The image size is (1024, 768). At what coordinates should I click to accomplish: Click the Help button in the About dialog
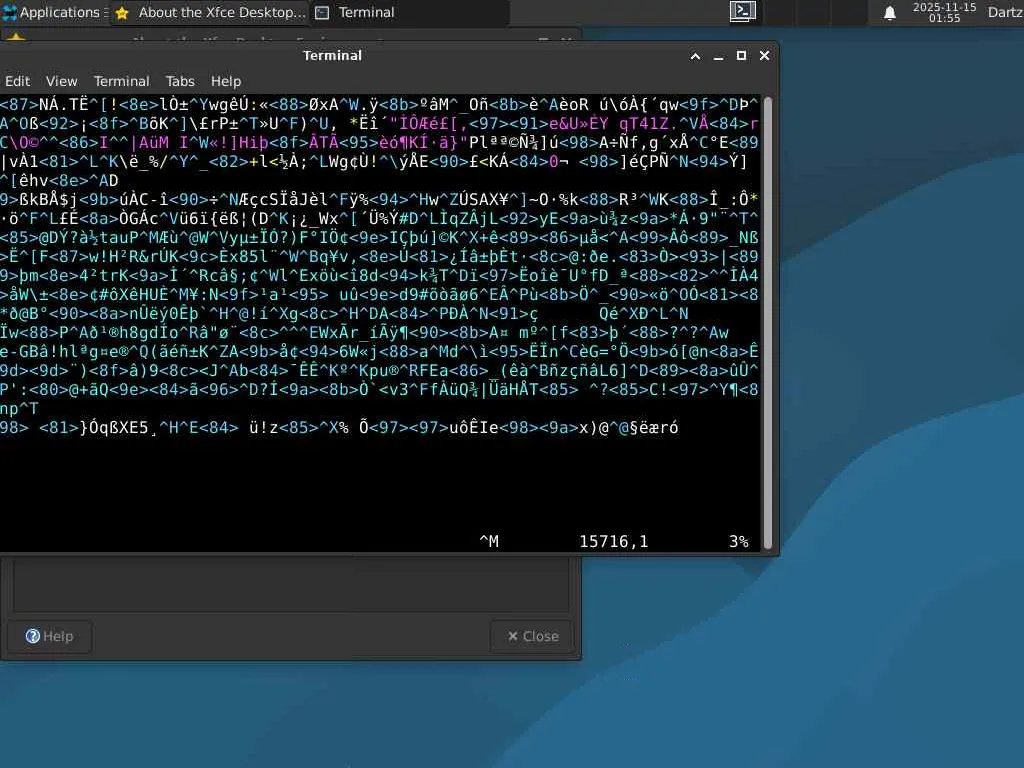click(50, 636)
